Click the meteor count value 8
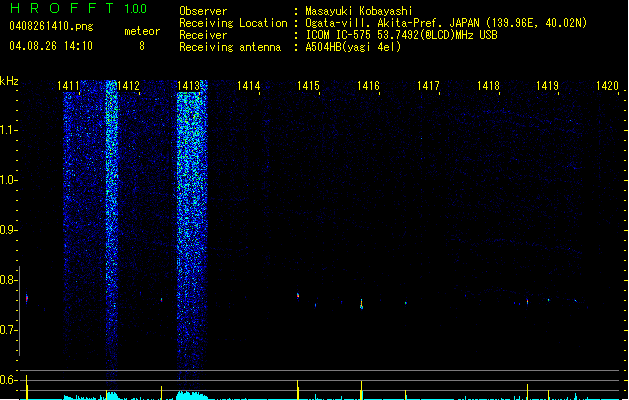 (142, 46)
